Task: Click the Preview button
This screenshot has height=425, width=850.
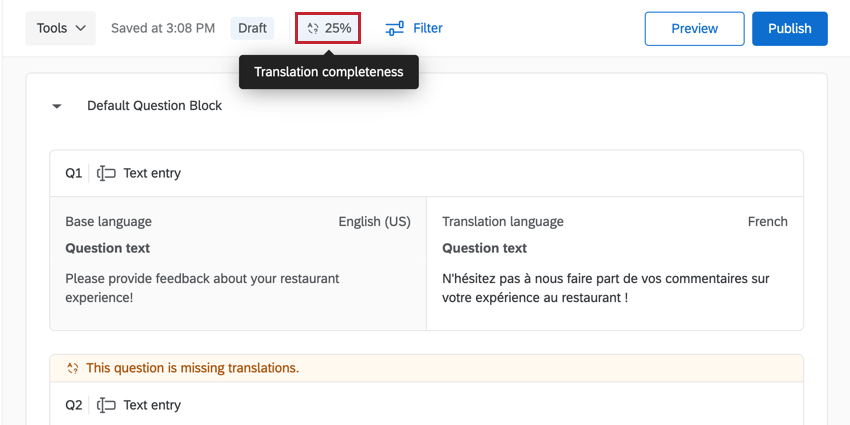Action: click(x=694, y=28)
